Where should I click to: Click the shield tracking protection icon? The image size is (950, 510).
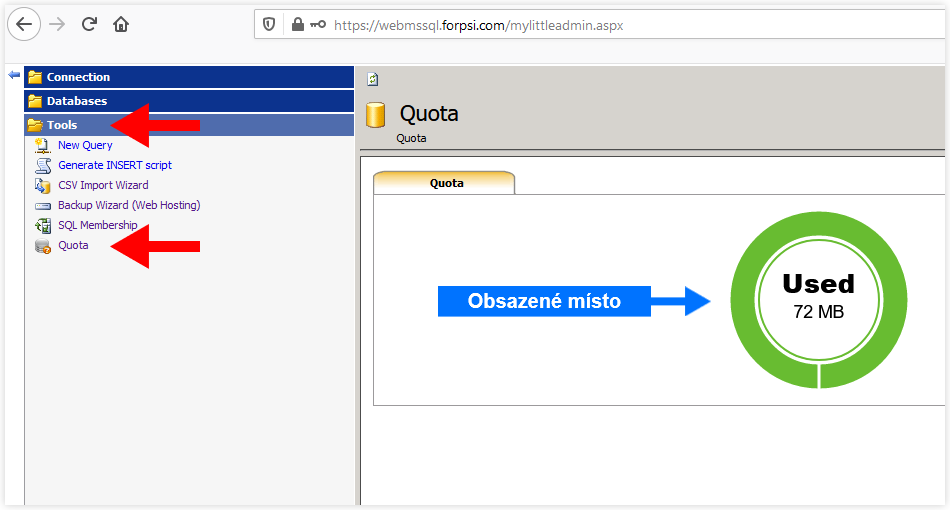269,24
